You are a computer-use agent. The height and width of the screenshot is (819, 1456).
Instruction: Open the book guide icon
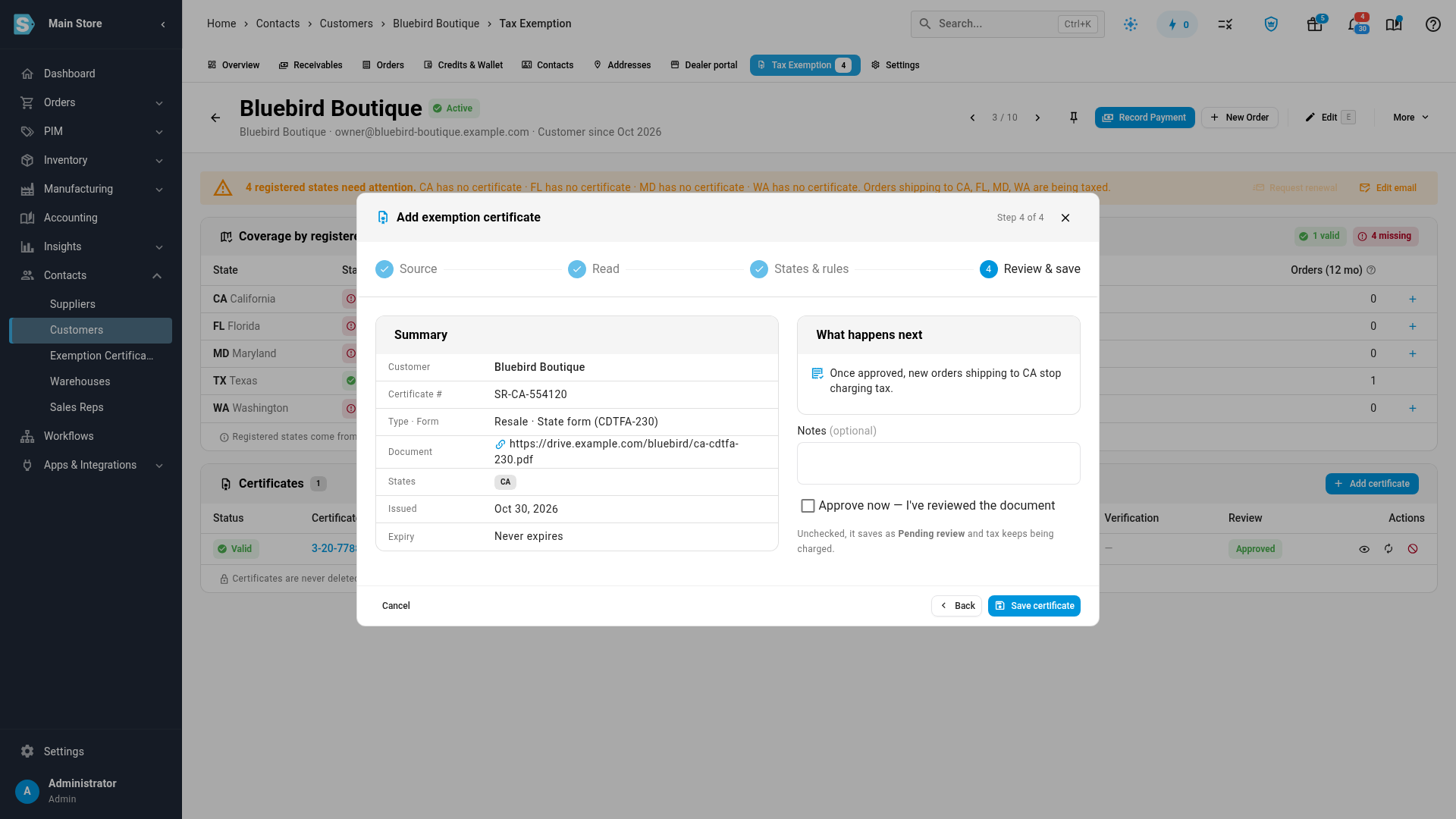(1394, 24)
